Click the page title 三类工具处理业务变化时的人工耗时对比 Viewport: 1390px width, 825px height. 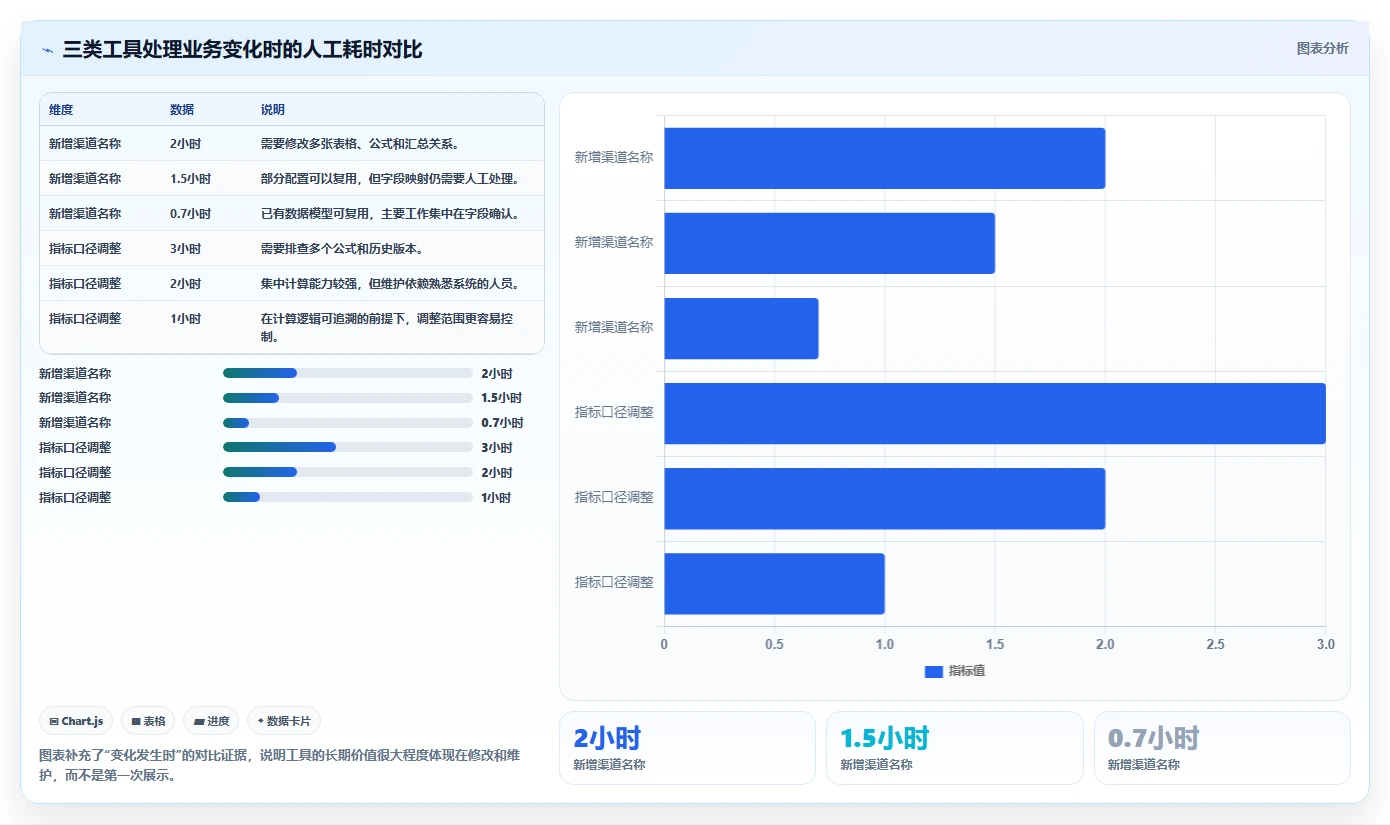(243, 49)
